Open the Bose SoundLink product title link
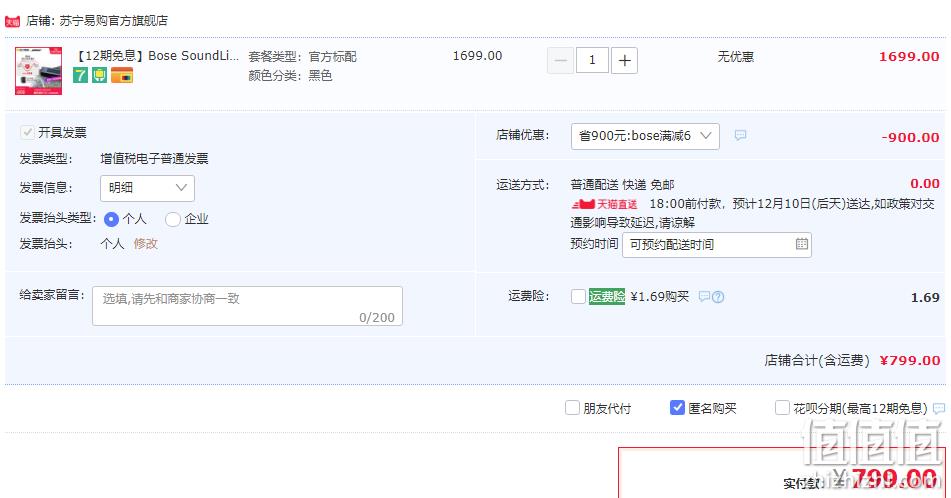The image size is (951, 498). coord(156,56)
